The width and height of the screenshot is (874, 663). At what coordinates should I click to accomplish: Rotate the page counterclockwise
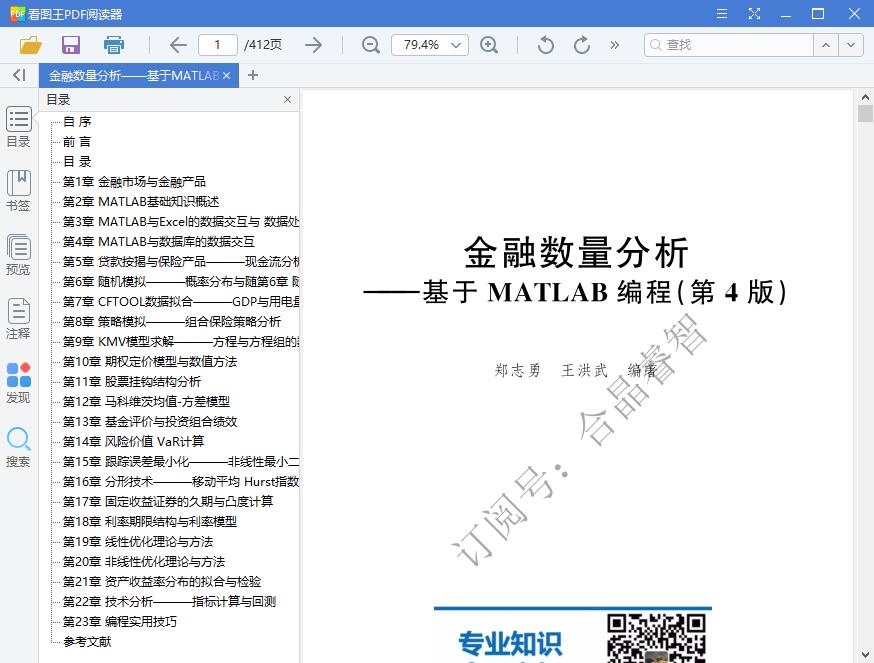click(546, 45)
